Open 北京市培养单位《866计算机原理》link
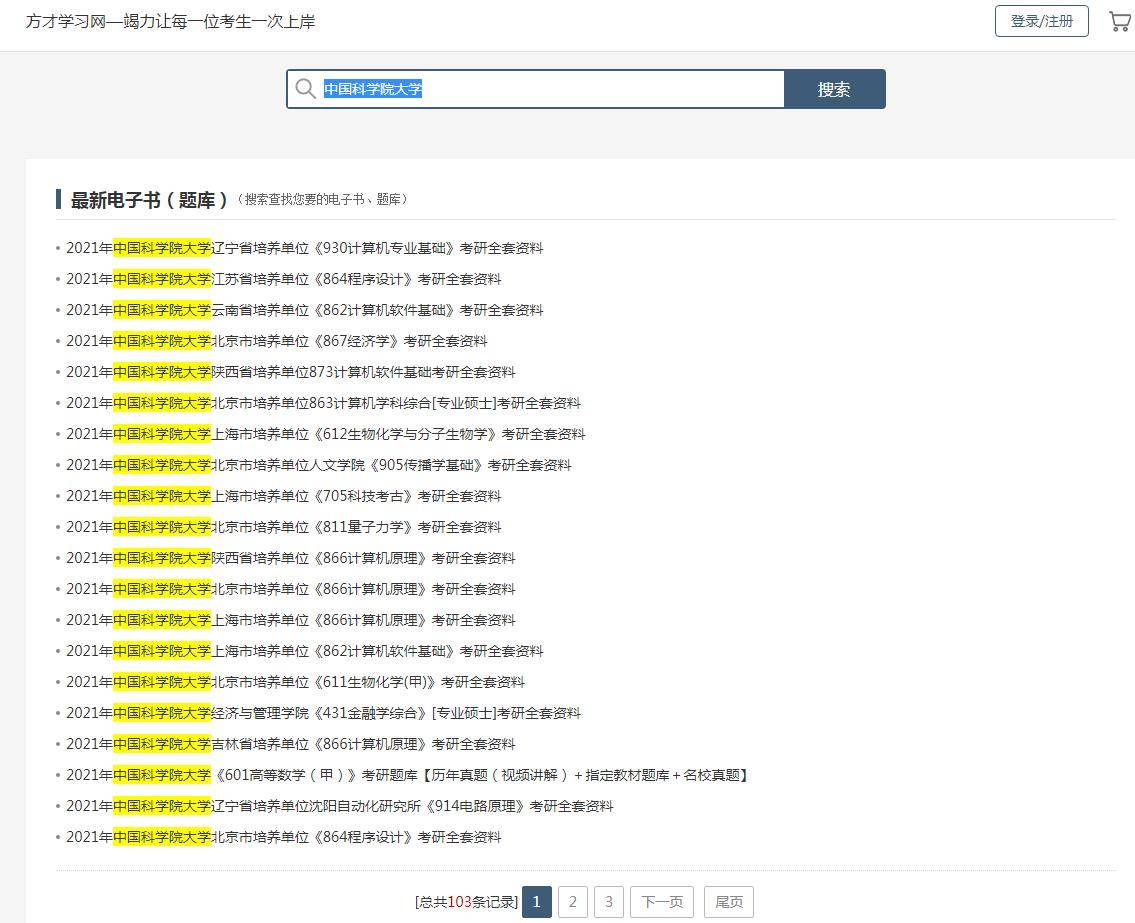Screen dimensions: 1135x923 click(x=290, y=589)
